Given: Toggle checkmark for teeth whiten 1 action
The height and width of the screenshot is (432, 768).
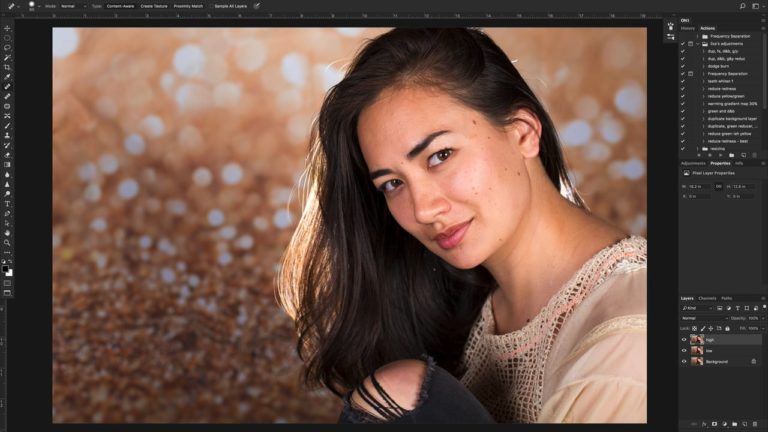Looking at the screenshot, I should (683, 81).
